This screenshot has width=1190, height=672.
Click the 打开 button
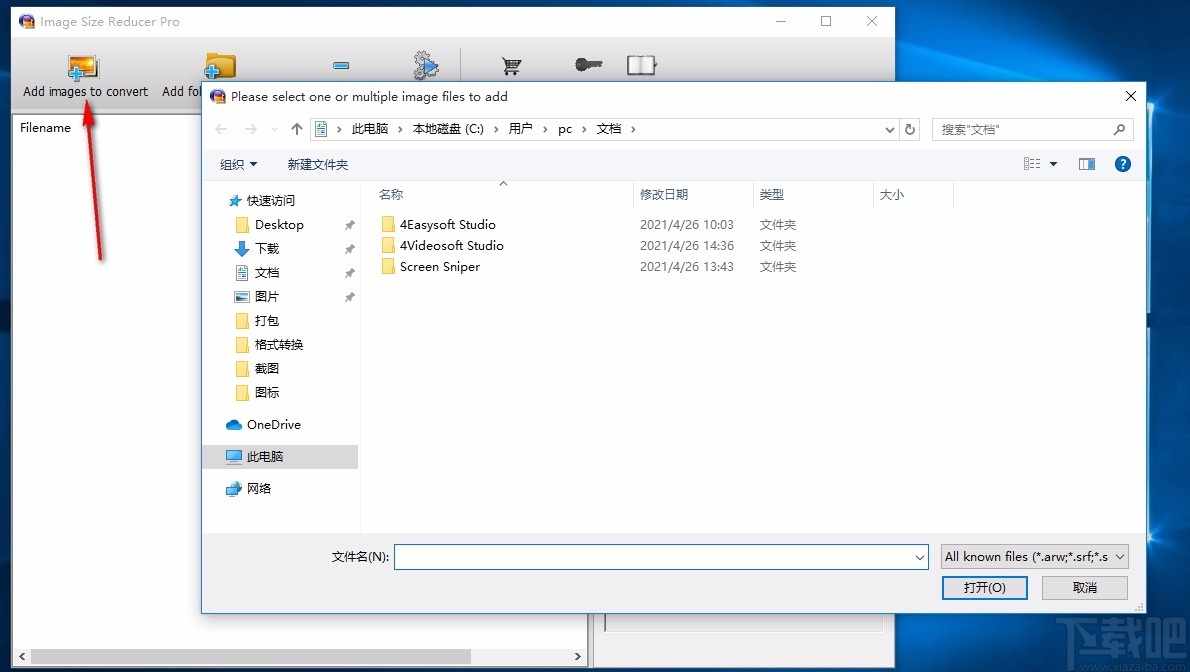(x=984, y=588)
